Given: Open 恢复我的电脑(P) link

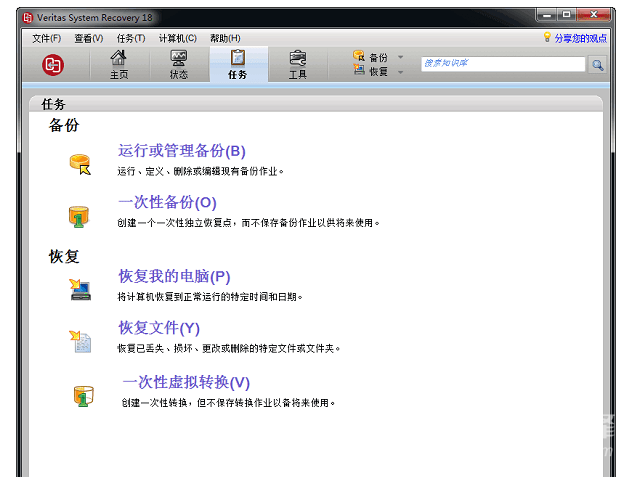Looking at the screenshot, I should click(x=174, y=277).
